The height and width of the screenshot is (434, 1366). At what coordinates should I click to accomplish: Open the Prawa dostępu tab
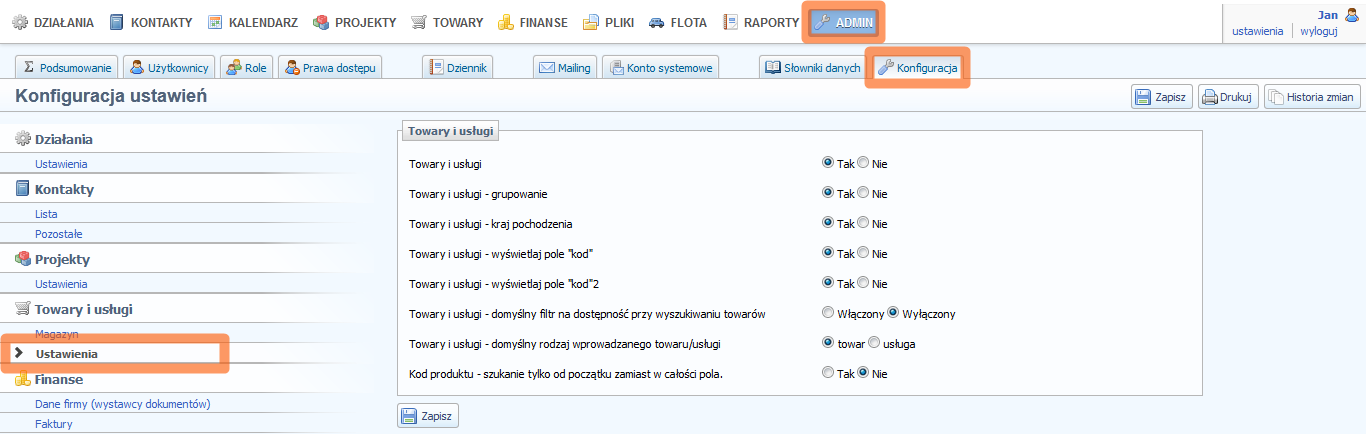click(331, 68)
